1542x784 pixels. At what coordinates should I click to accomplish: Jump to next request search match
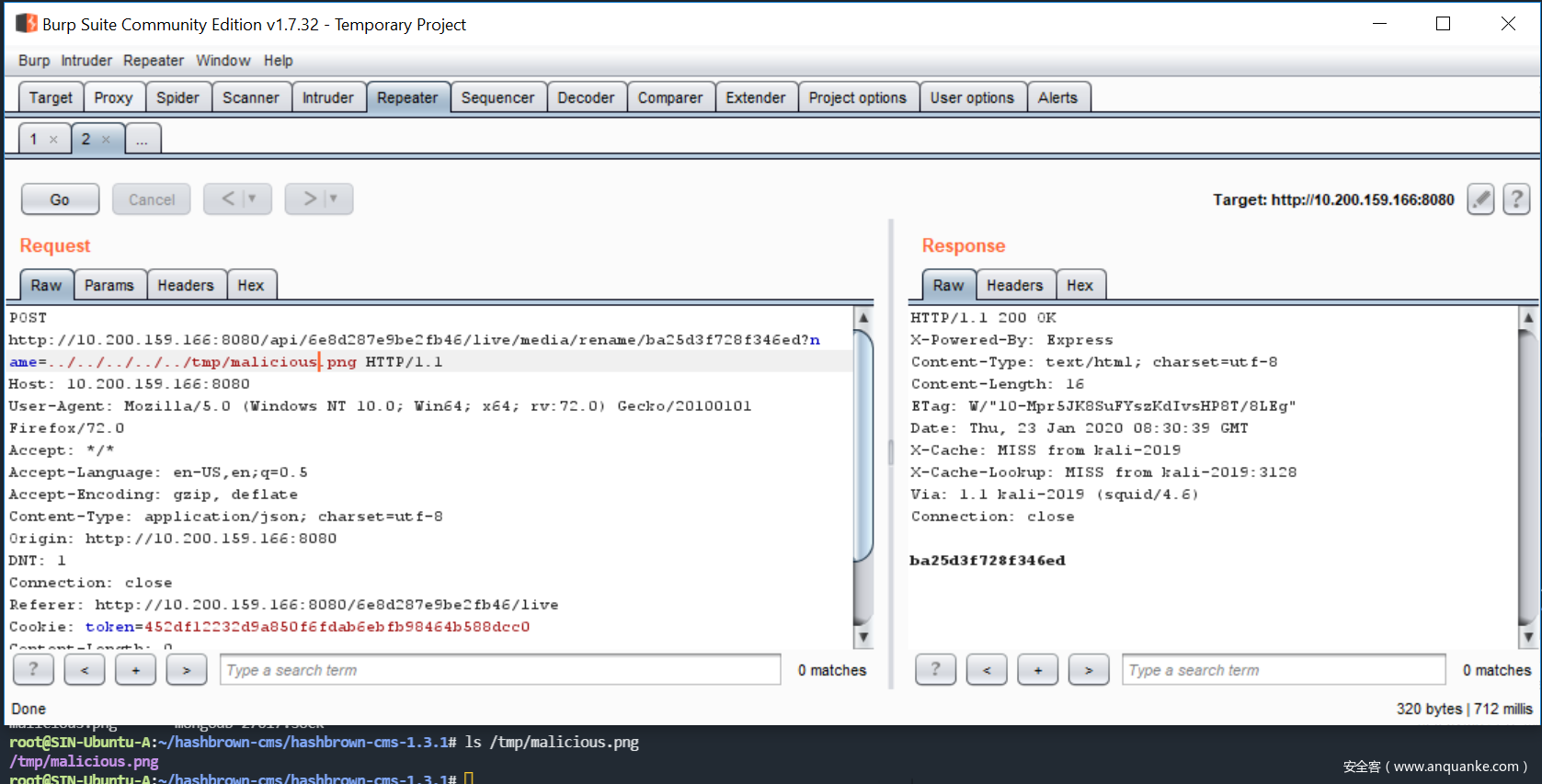tap(187, 670)
